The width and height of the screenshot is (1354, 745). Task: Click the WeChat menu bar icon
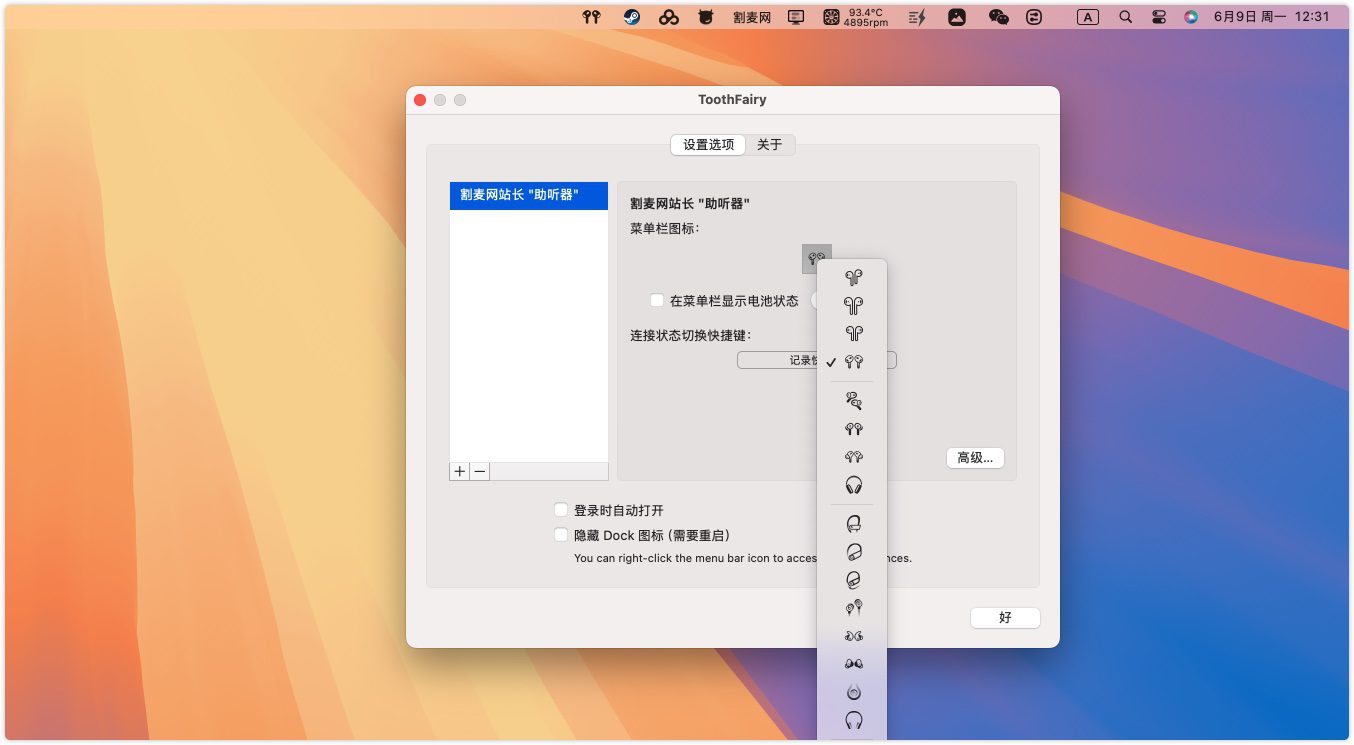[998, 17]
